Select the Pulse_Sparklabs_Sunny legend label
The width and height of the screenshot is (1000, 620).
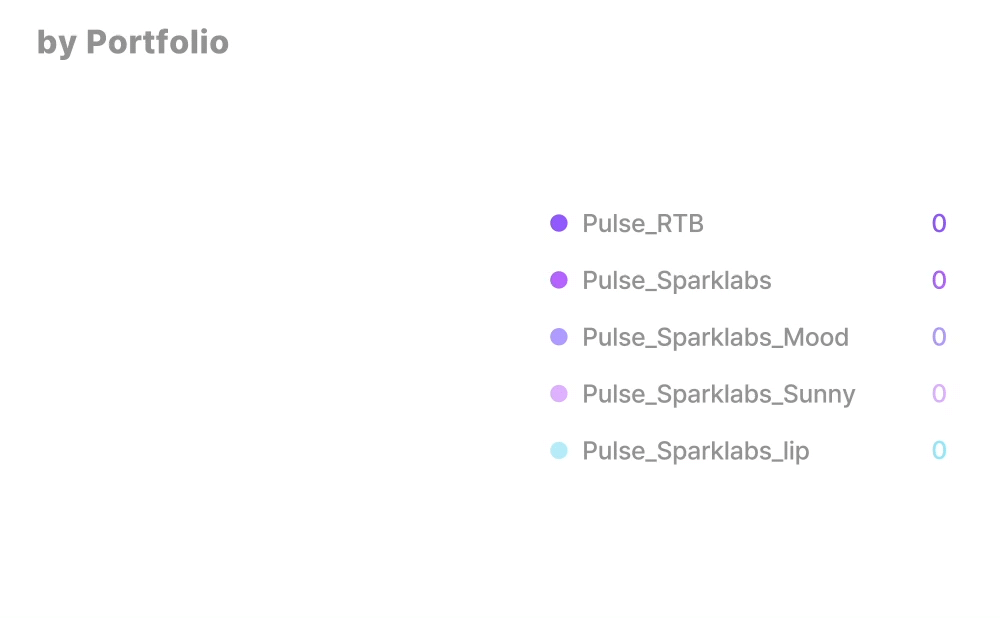[x=719, y=394]
